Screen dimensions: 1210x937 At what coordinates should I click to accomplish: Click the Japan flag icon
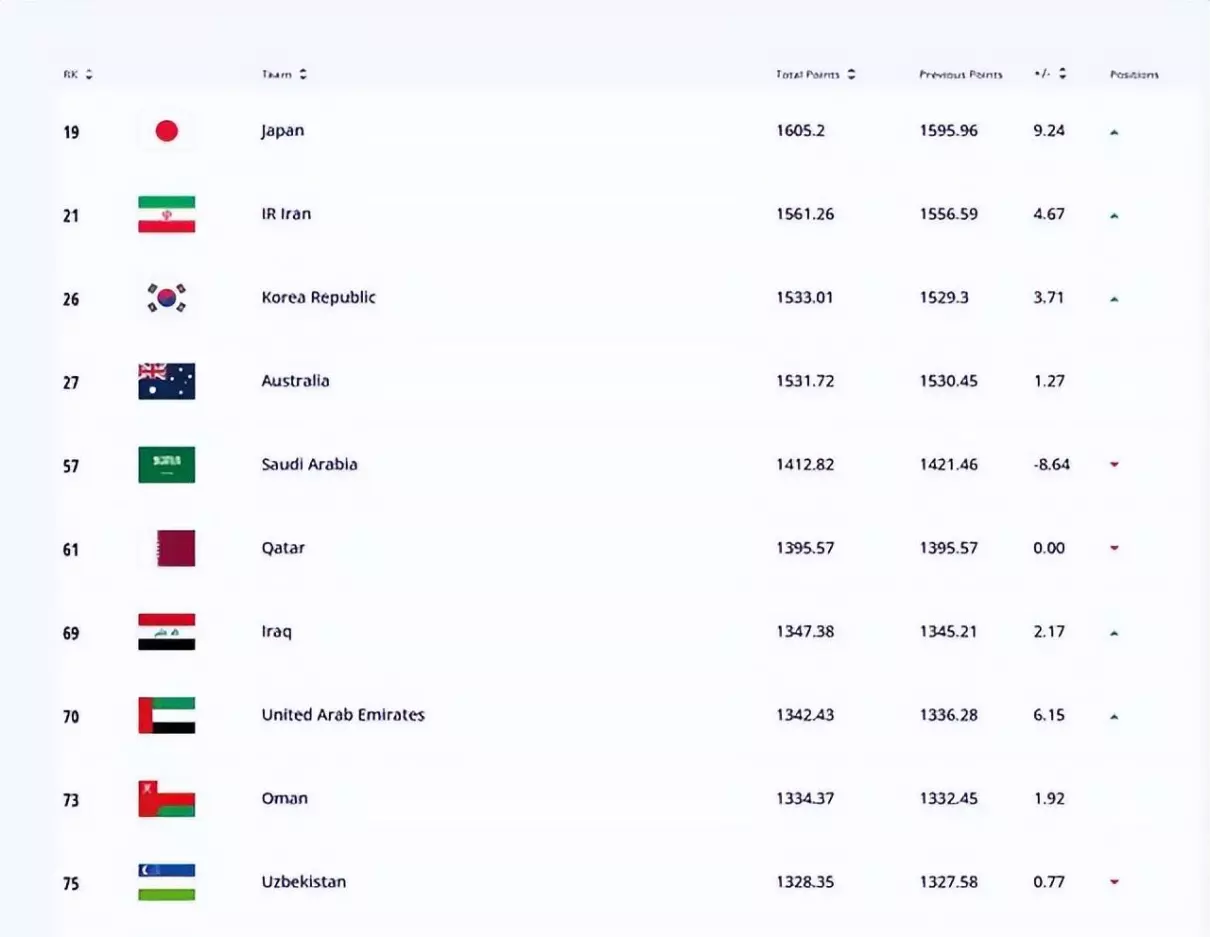(x=166, y=131)
